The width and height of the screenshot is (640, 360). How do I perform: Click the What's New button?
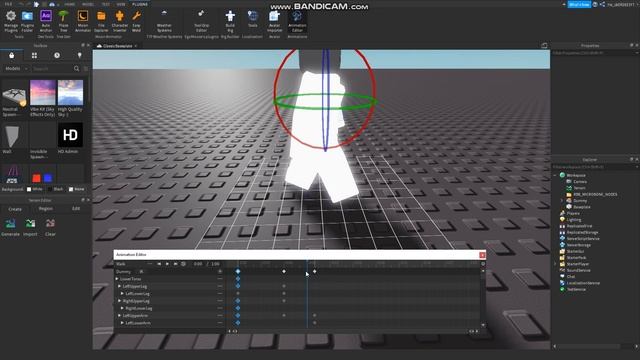click(579, 4)
